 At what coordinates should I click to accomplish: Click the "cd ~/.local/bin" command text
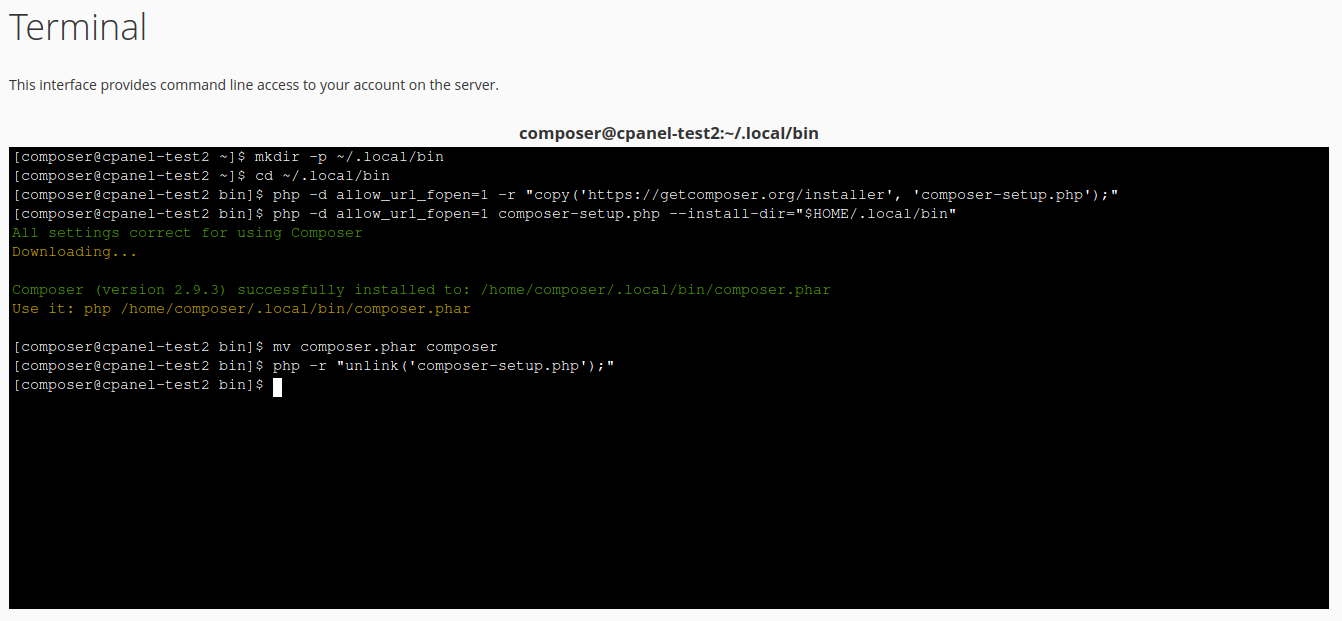pyautogui.click(x=322, y=176)
